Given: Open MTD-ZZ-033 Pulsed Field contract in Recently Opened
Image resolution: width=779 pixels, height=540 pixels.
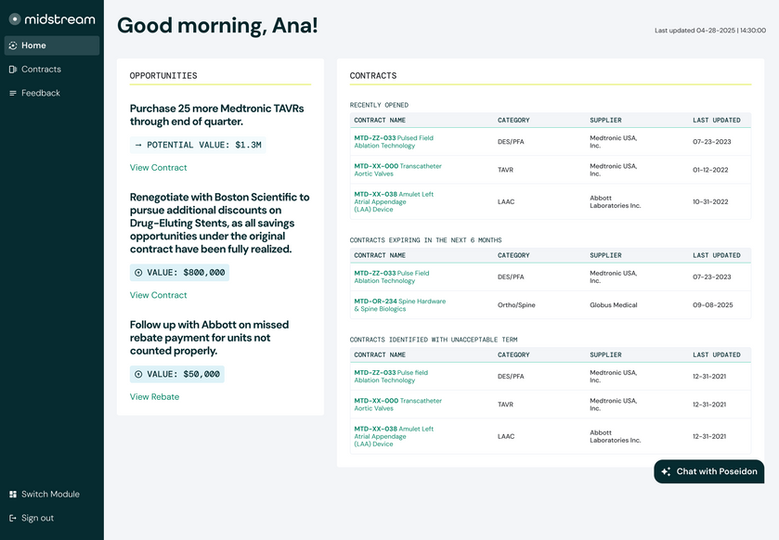Looking at the screenshot, I should [393, 142].
